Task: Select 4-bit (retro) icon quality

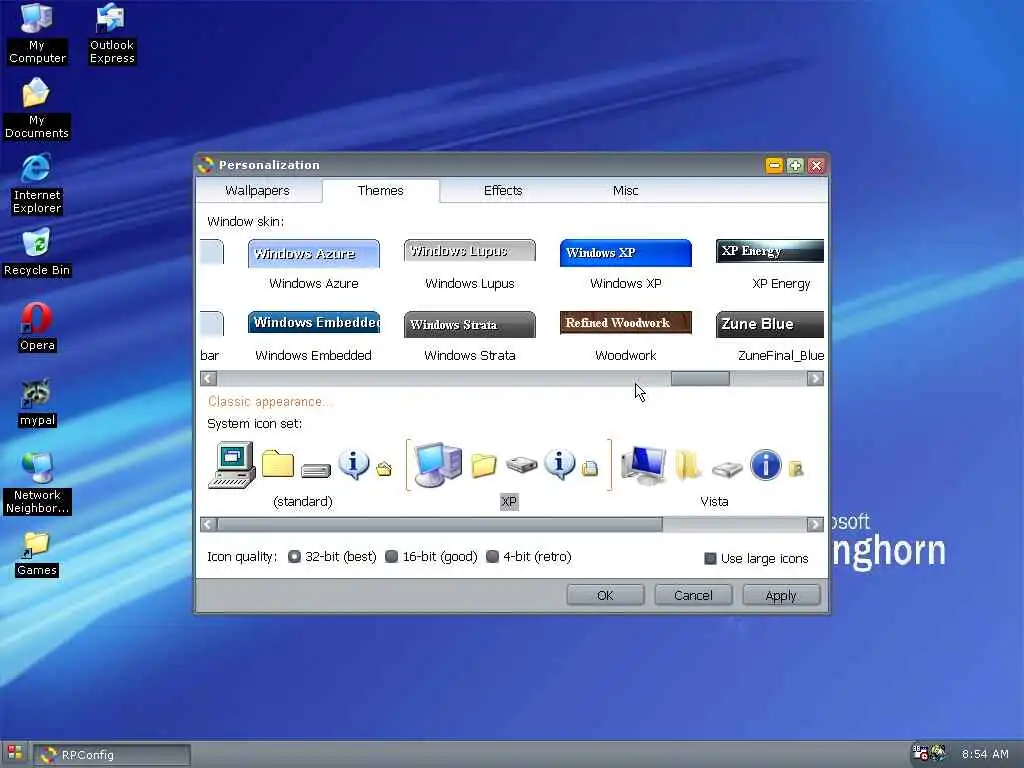Action: (529, 556)
